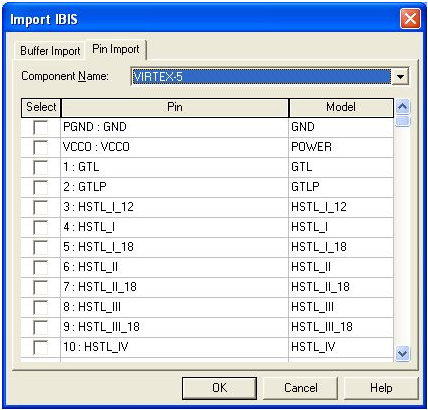Click the VIRTEX-5 component name field
Screen dimensions: 428x410
coord(261,77)
